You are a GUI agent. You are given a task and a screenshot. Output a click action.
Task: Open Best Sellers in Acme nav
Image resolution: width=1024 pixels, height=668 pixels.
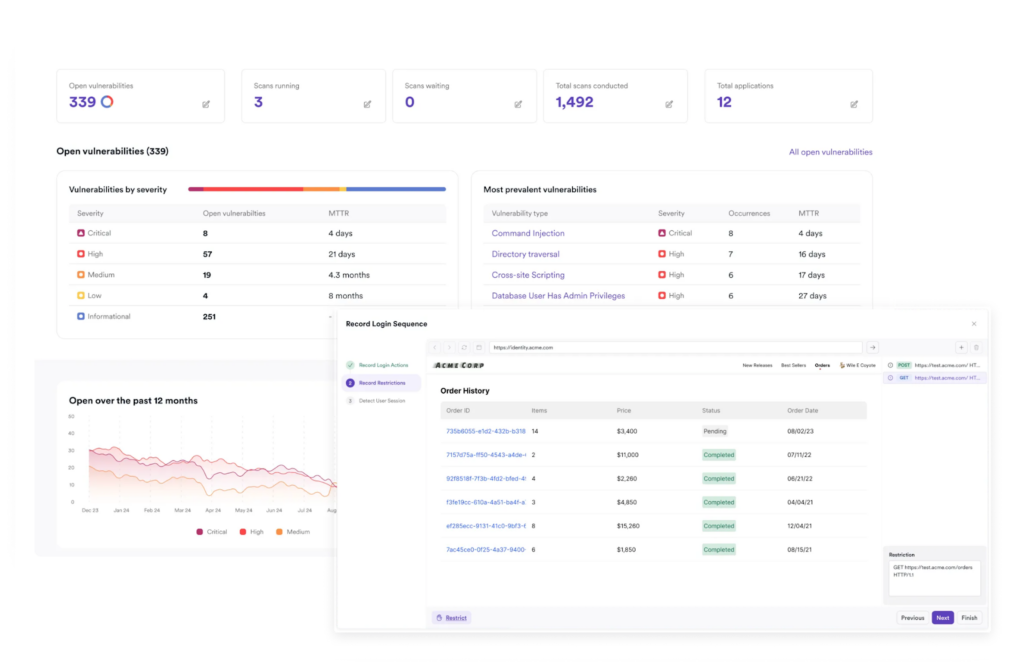[x=793, y=366]
